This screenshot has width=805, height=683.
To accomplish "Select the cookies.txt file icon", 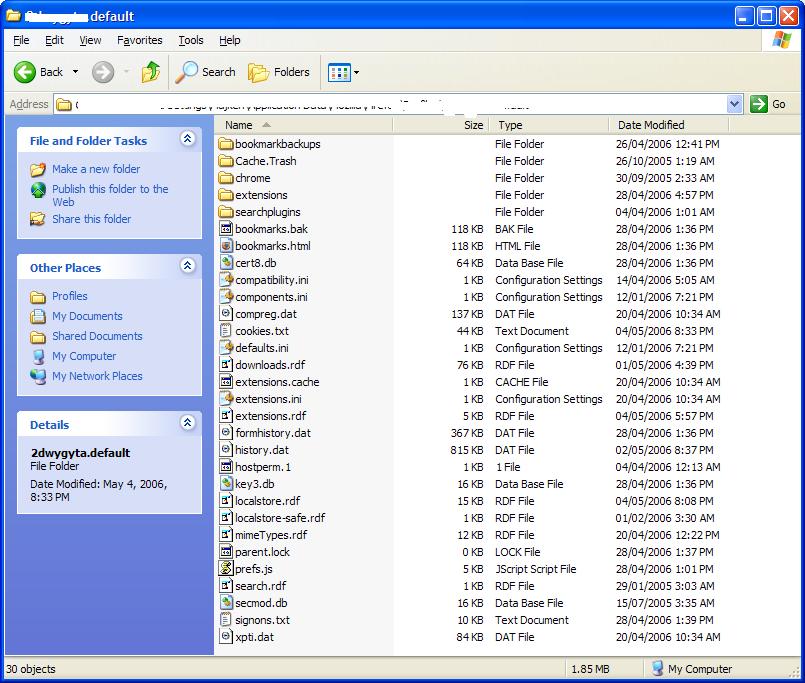I will 226,331.
